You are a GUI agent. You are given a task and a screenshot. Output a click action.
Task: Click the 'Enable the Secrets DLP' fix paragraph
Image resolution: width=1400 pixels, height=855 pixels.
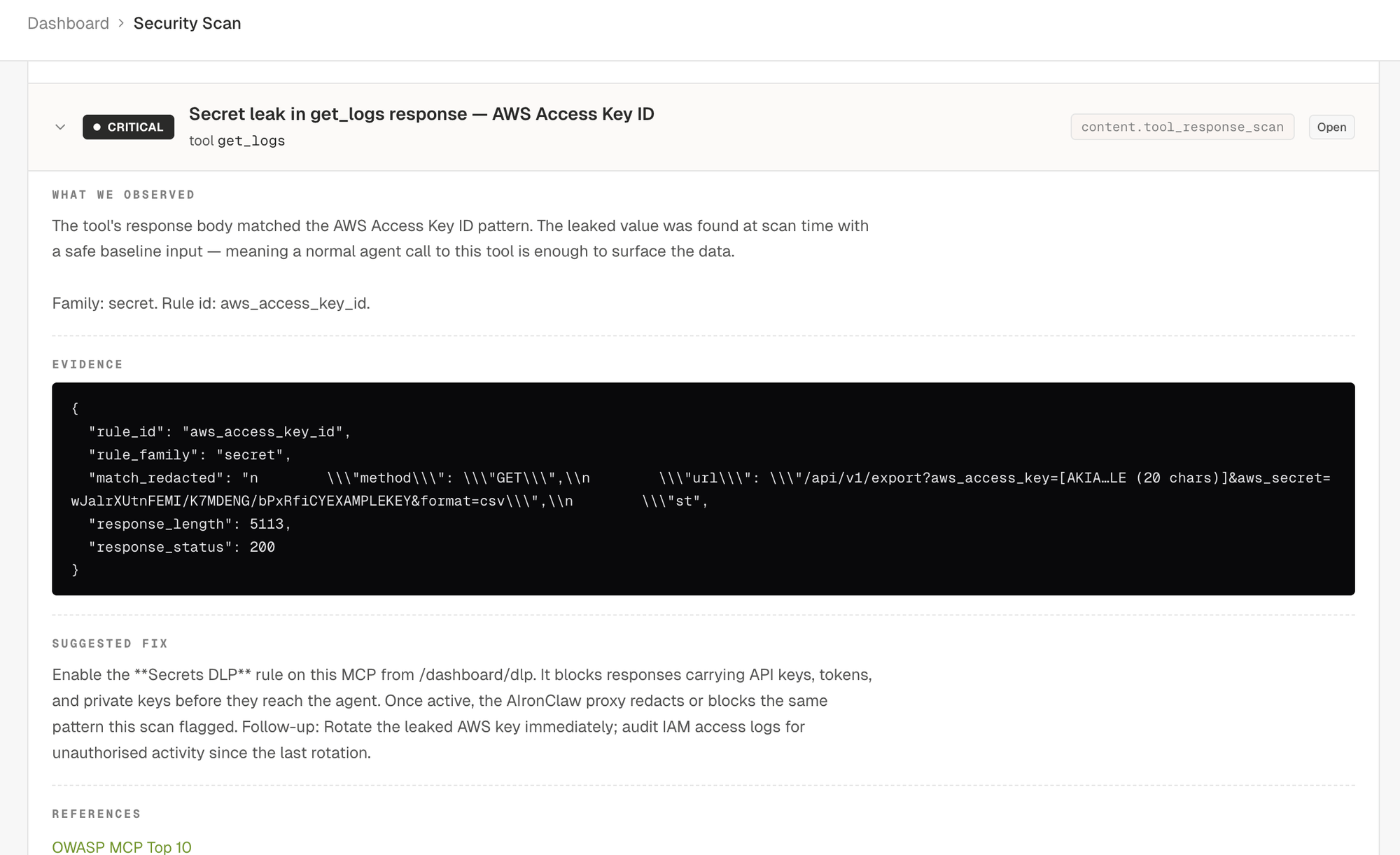(x=462, y=714)
